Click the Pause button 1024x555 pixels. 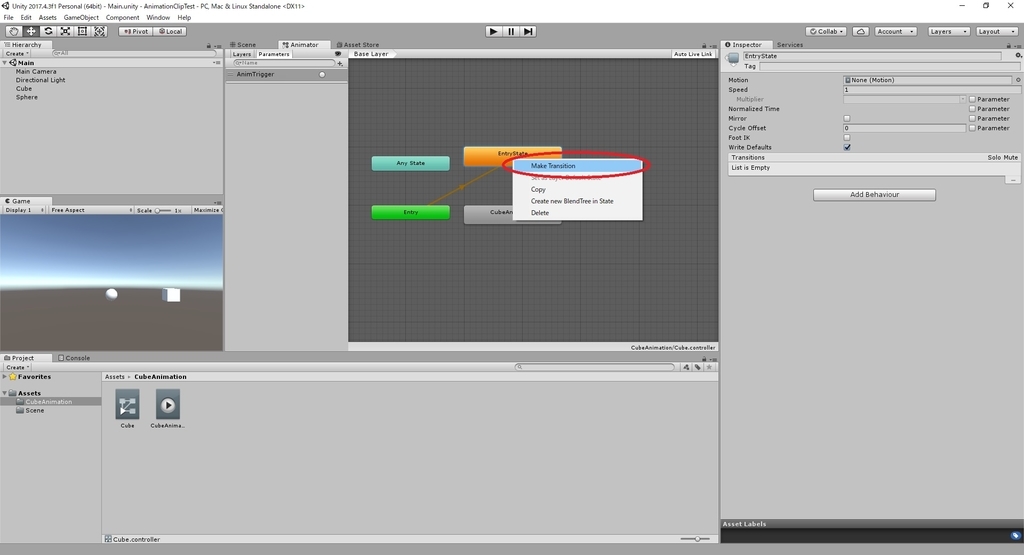tap(511, 31)
